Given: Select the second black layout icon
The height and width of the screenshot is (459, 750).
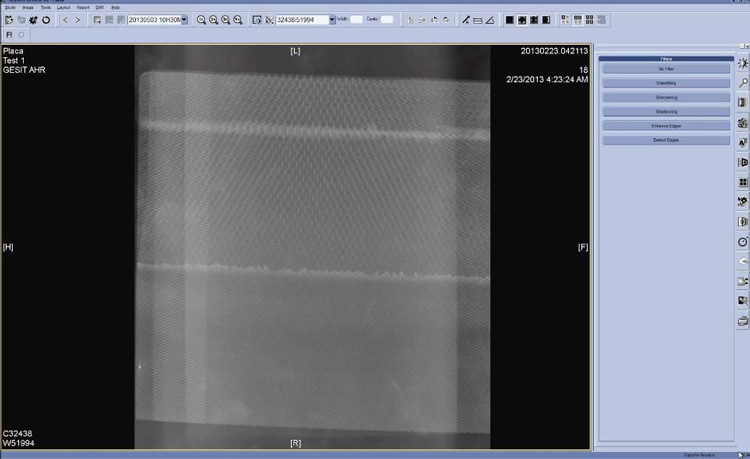Looking at the screenshot, I should [x=522, y=20].
